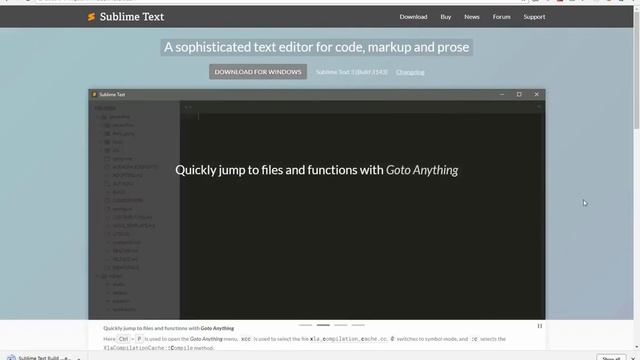Open the Changelog link
Screen dimensions: 640x360
pyautogui.click(x=410, y=72)
